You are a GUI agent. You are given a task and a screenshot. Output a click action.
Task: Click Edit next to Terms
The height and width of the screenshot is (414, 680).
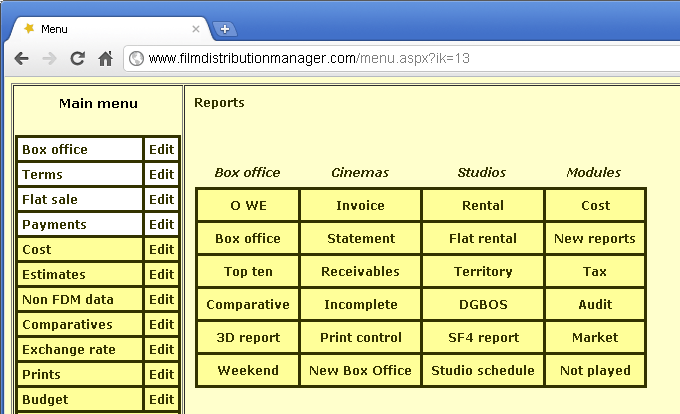coord(162,175)
